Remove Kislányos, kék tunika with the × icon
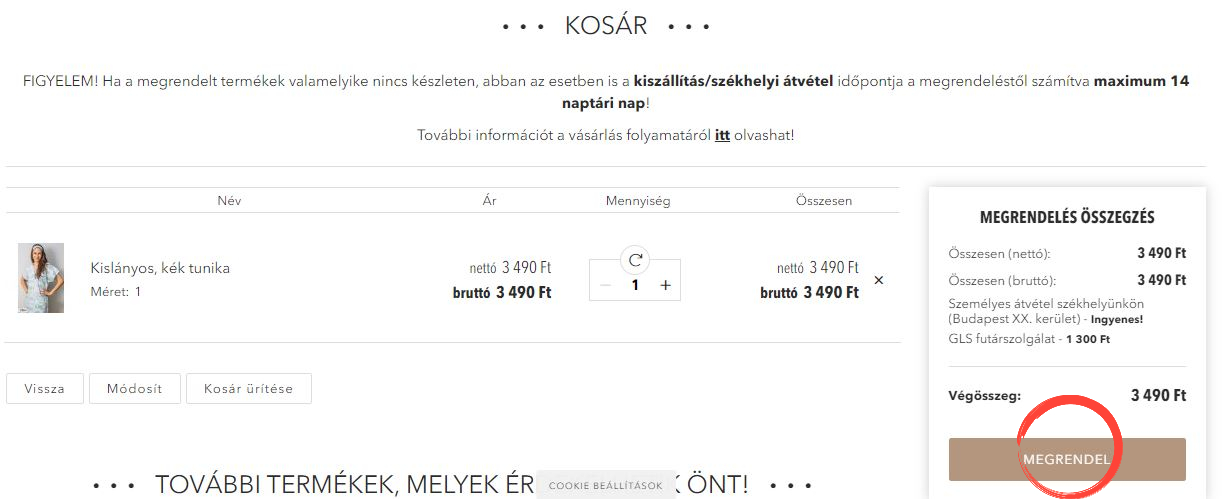The image size is (1223, 499). pyautogui.click(x=879, y=280)
